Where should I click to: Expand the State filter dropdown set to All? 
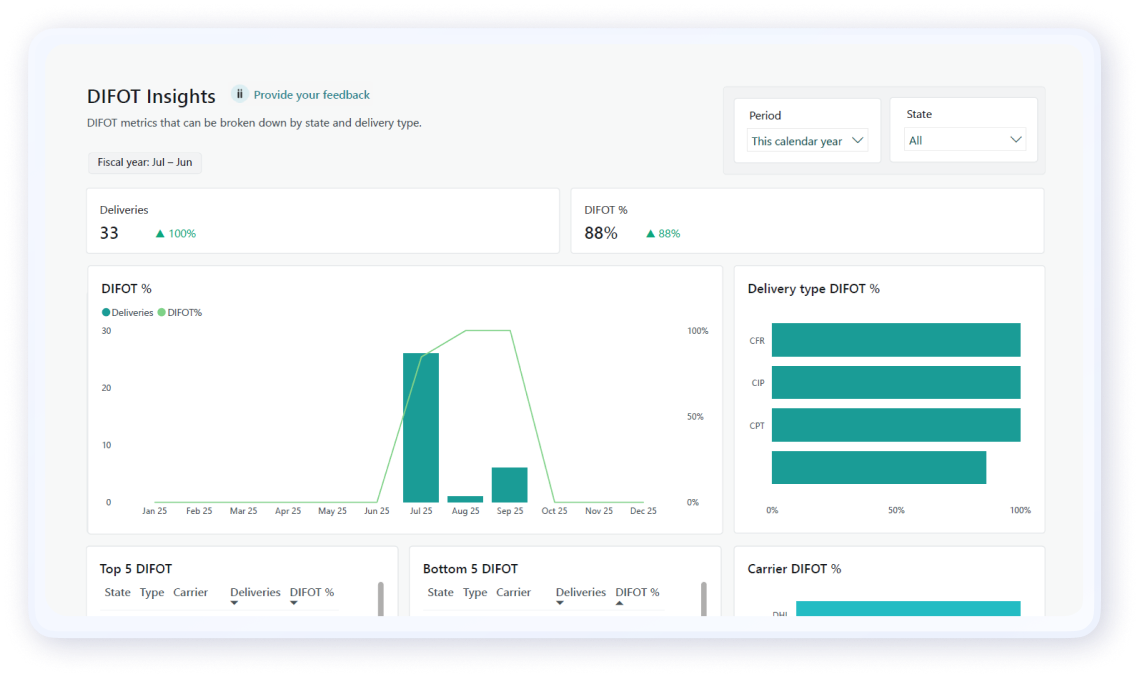click(964, 139)
